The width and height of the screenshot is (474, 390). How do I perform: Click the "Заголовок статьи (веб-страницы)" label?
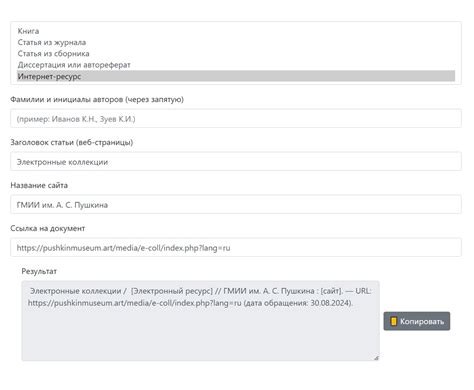click(x=72, y=143)
